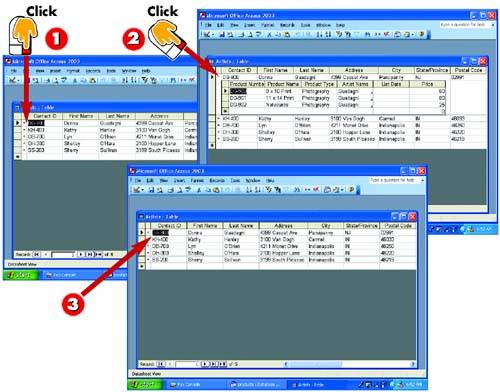Click the Copy icon in the front window toolbar
The image size is (500, 392).
[x=208, y=190]
